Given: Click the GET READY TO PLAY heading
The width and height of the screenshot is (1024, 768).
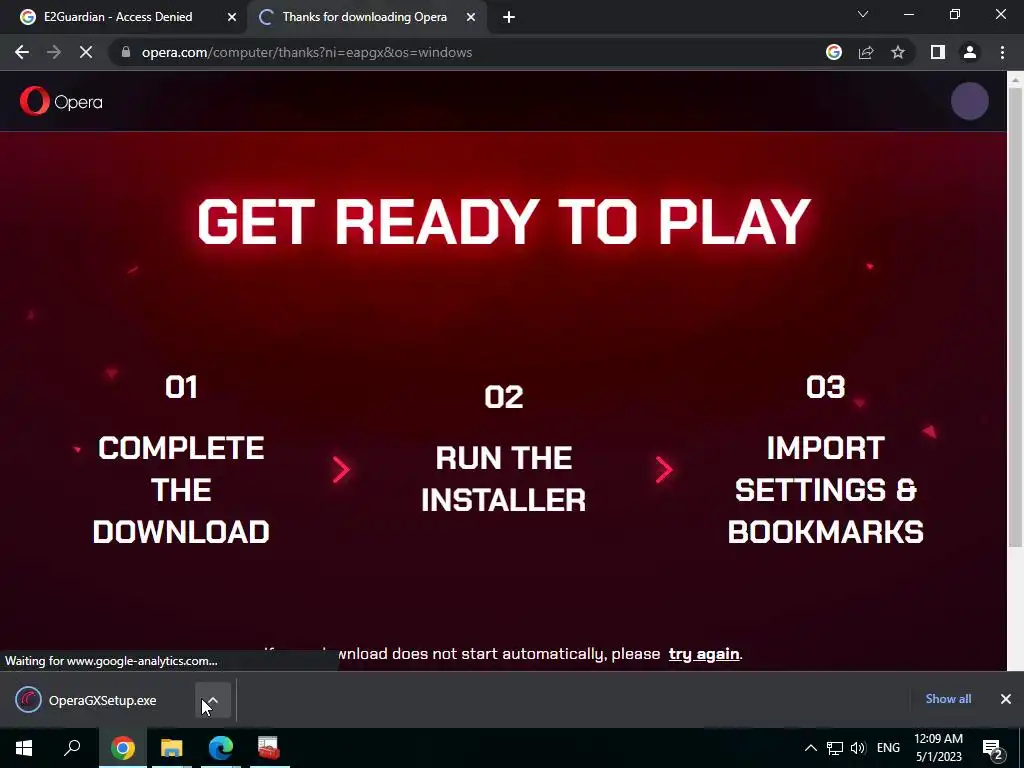Looking at the screenshot, I should tap(504, 222).
